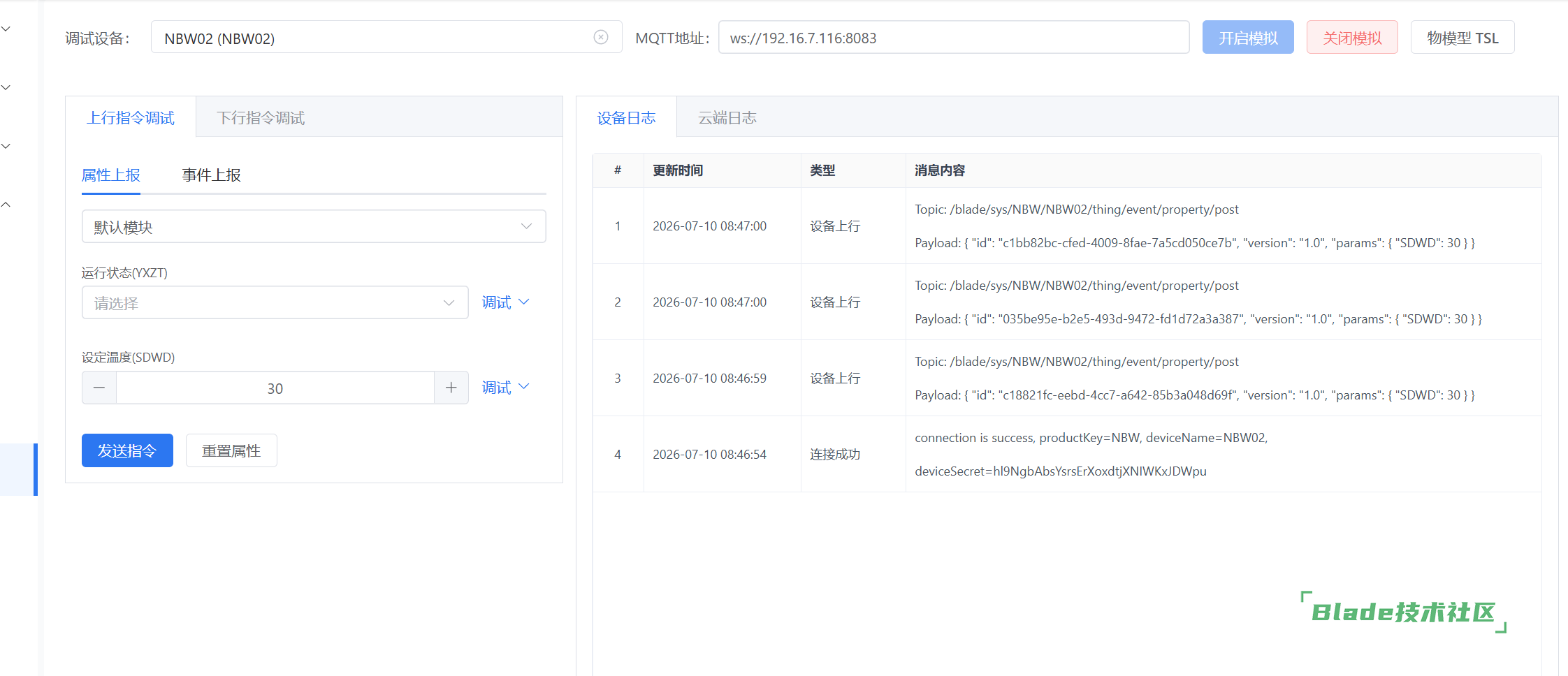Screen dimensions: 1568x676
Task: Open the 事件上报 sub-tab
Action: 212,175
